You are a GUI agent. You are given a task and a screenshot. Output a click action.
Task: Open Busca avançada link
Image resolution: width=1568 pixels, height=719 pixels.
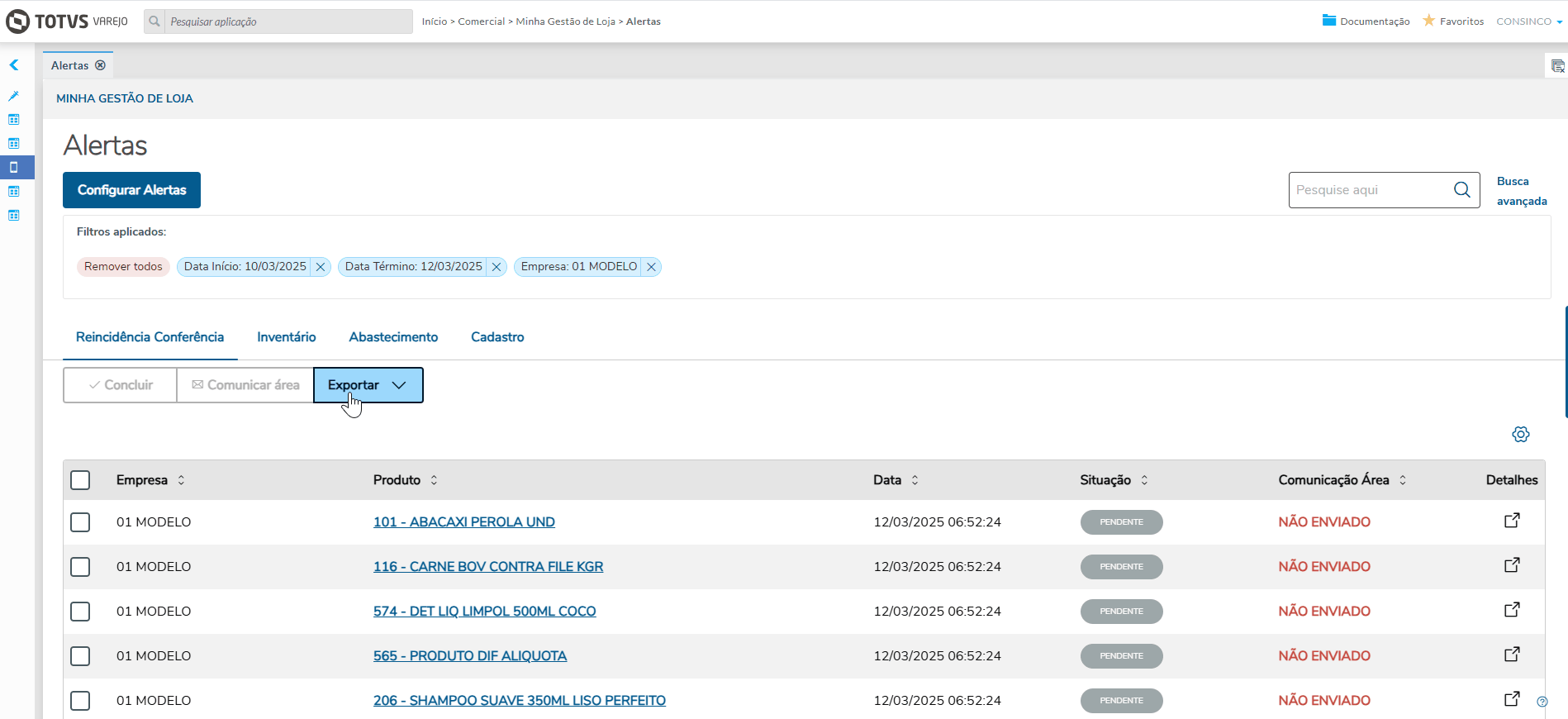click(x=1522, y=191)
